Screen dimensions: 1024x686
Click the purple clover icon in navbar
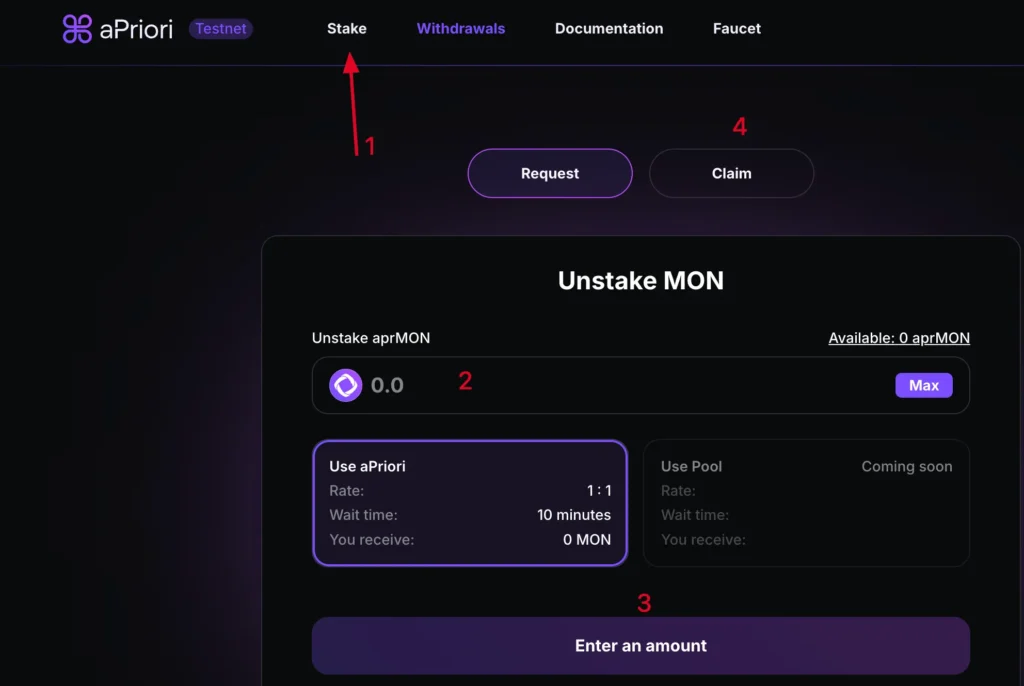click(75, 30)
